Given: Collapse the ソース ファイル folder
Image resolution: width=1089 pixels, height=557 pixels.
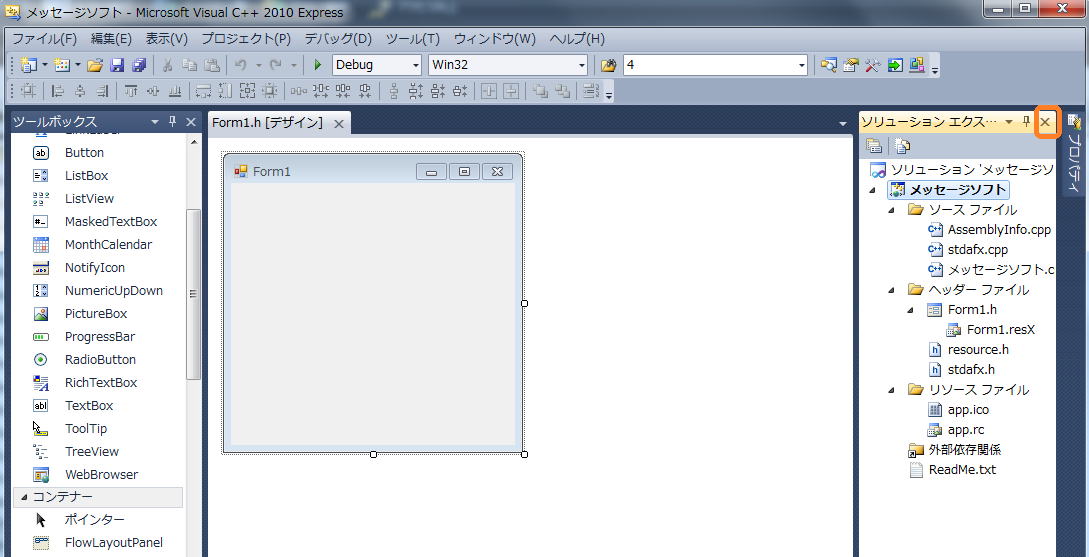Looking at the screenshot, I should (892, 210).
